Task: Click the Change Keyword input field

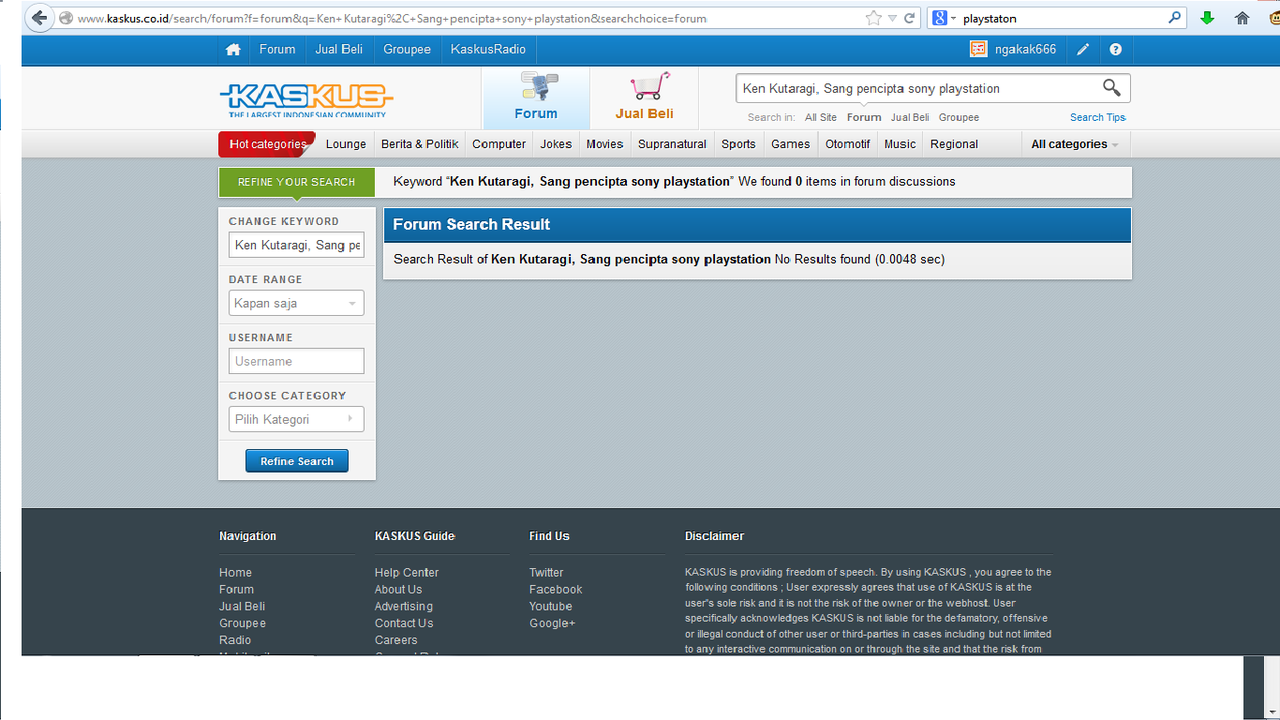Action: pos(296,245)
